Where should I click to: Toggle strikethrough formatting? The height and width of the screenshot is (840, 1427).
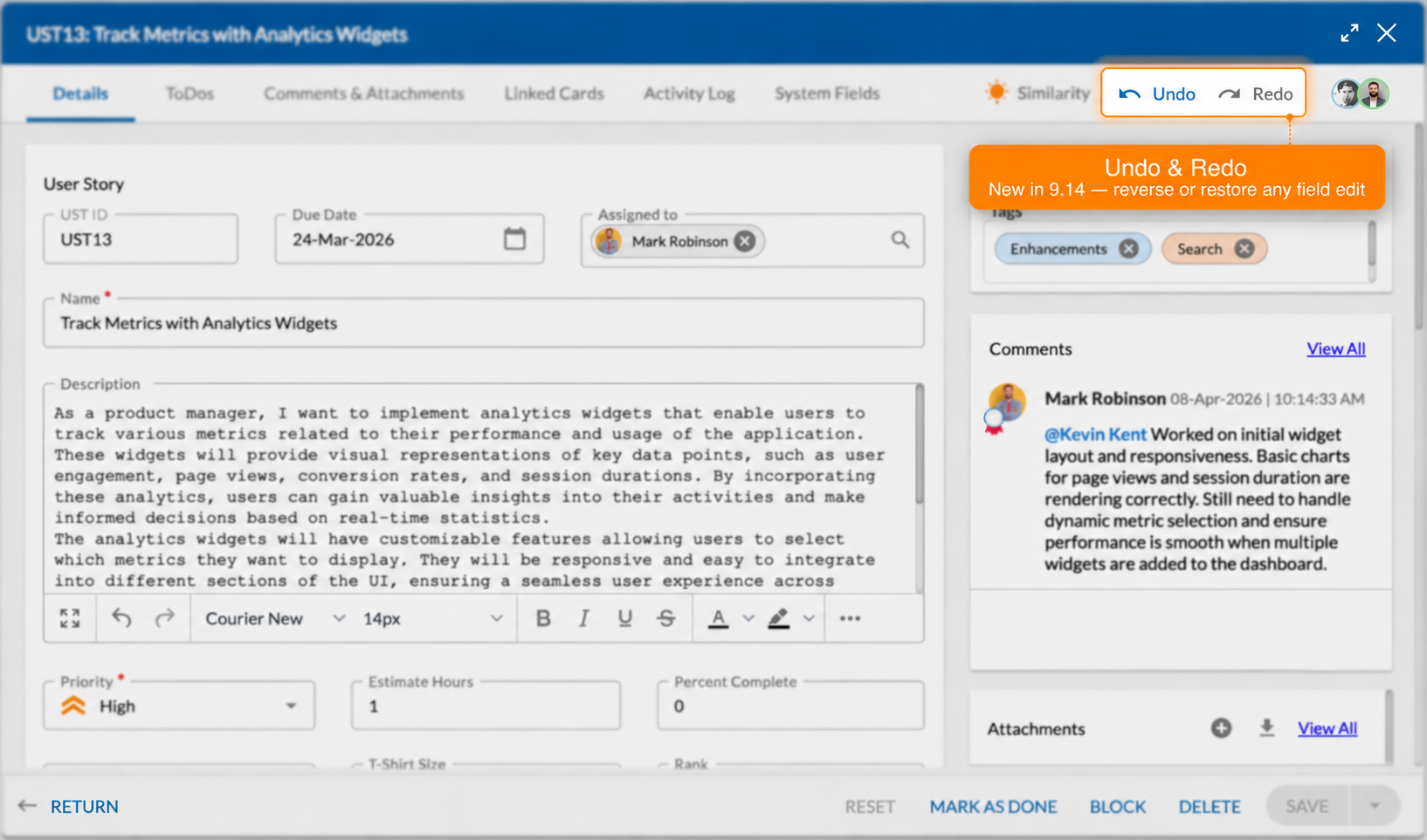coord(666,618)
